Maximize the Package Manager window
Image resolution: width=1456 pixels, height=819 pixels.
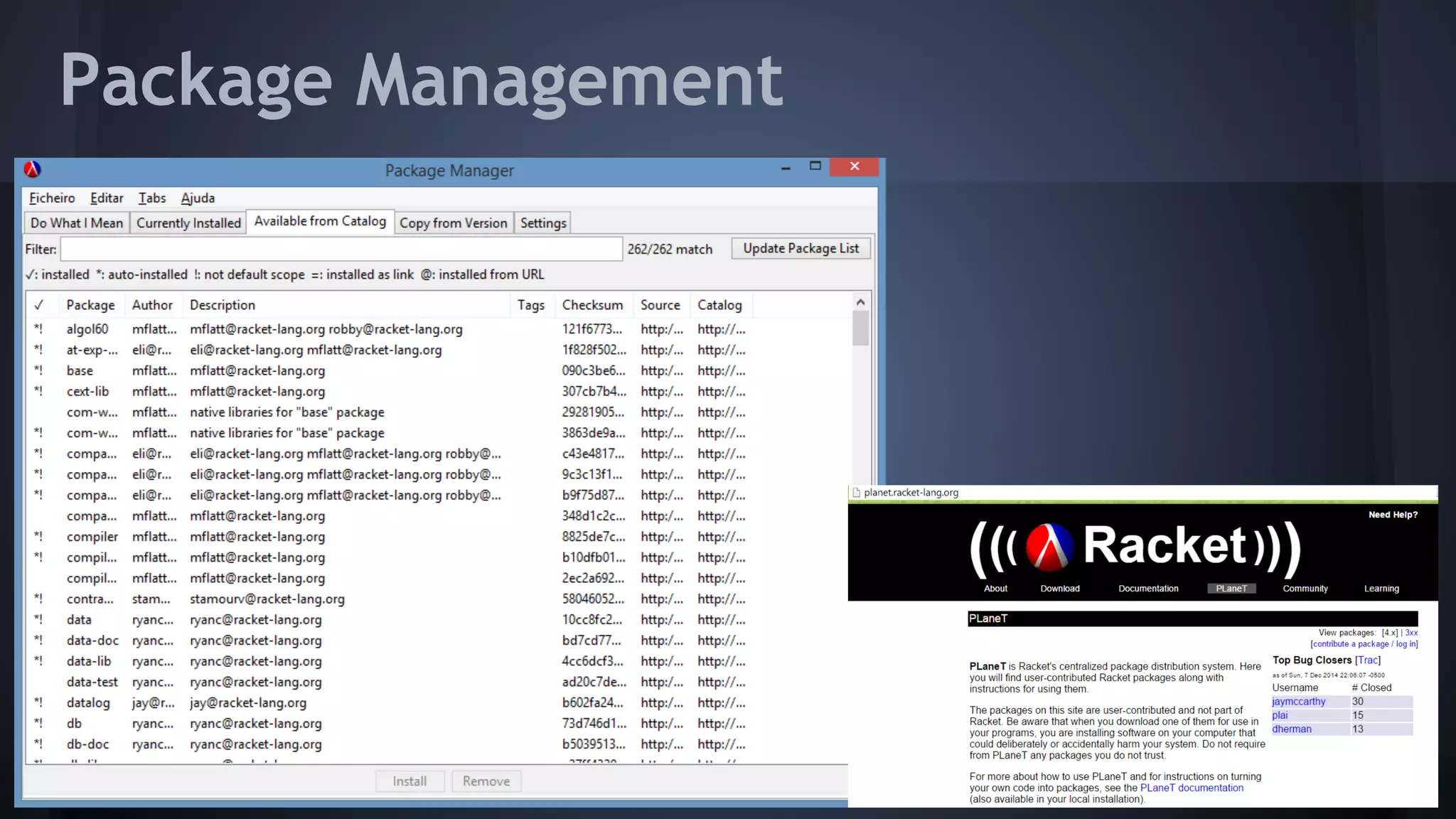click(x=815, y=166)
